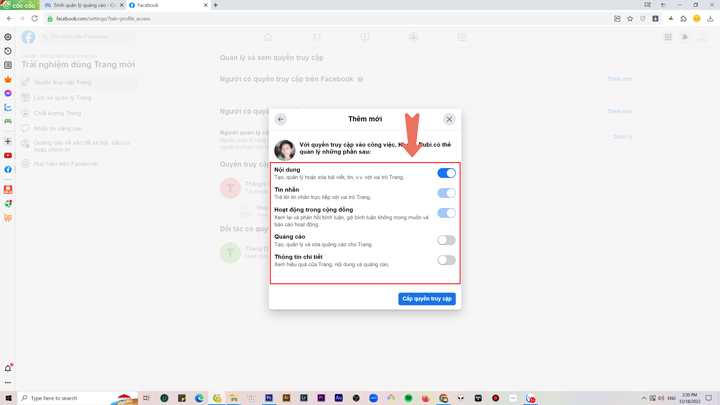Open the account profile avatar menu
720x405 pixels.
tap(702, 37)
